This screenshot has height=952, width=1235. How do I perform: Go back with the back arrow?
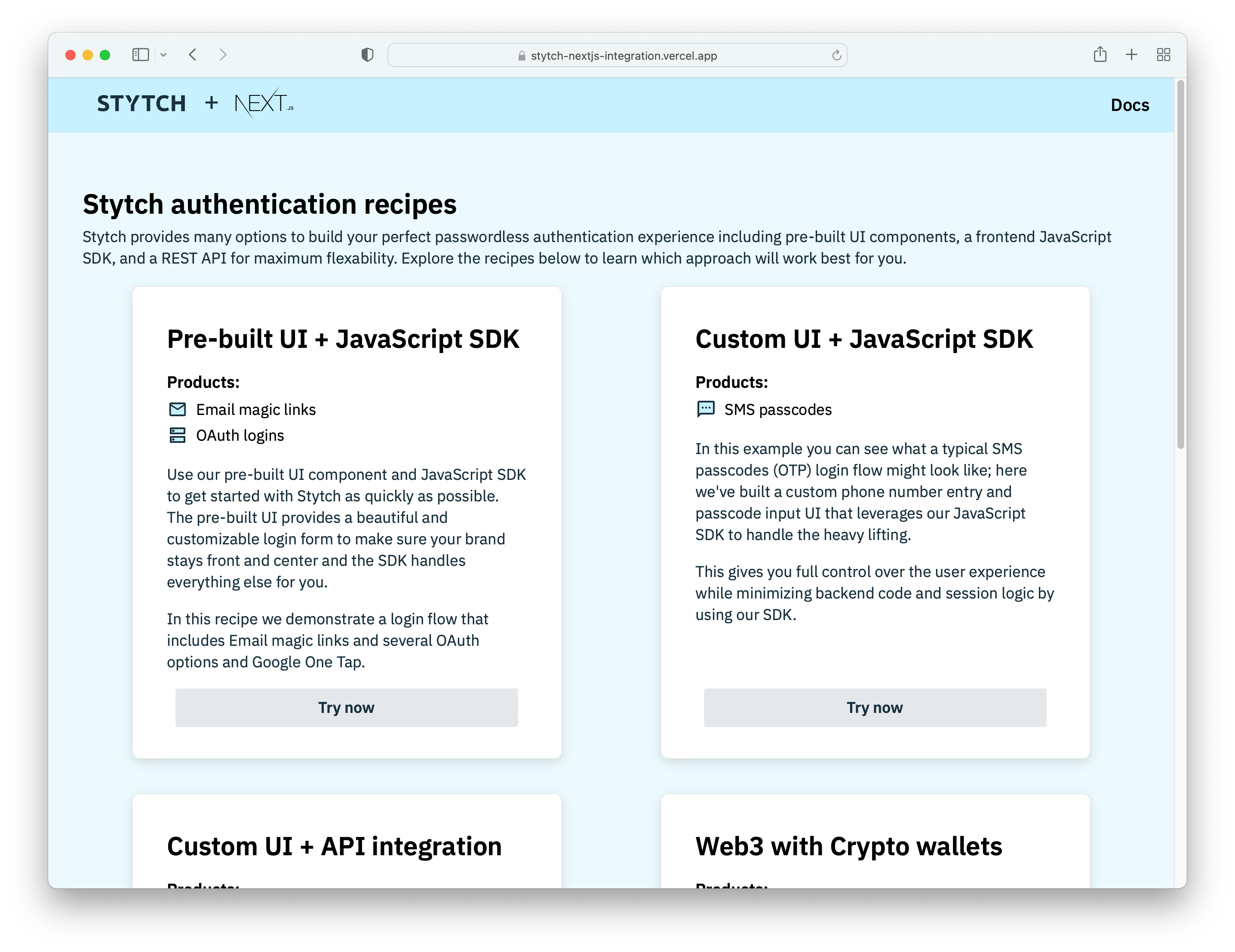coord(193,55)
